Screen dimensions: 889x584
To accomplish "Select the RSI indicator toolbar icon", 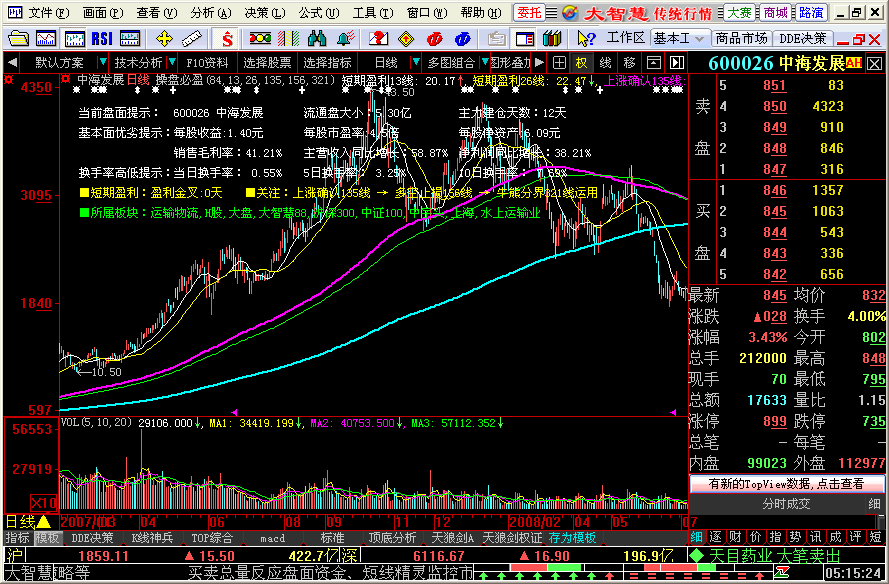I will (102, 39).
